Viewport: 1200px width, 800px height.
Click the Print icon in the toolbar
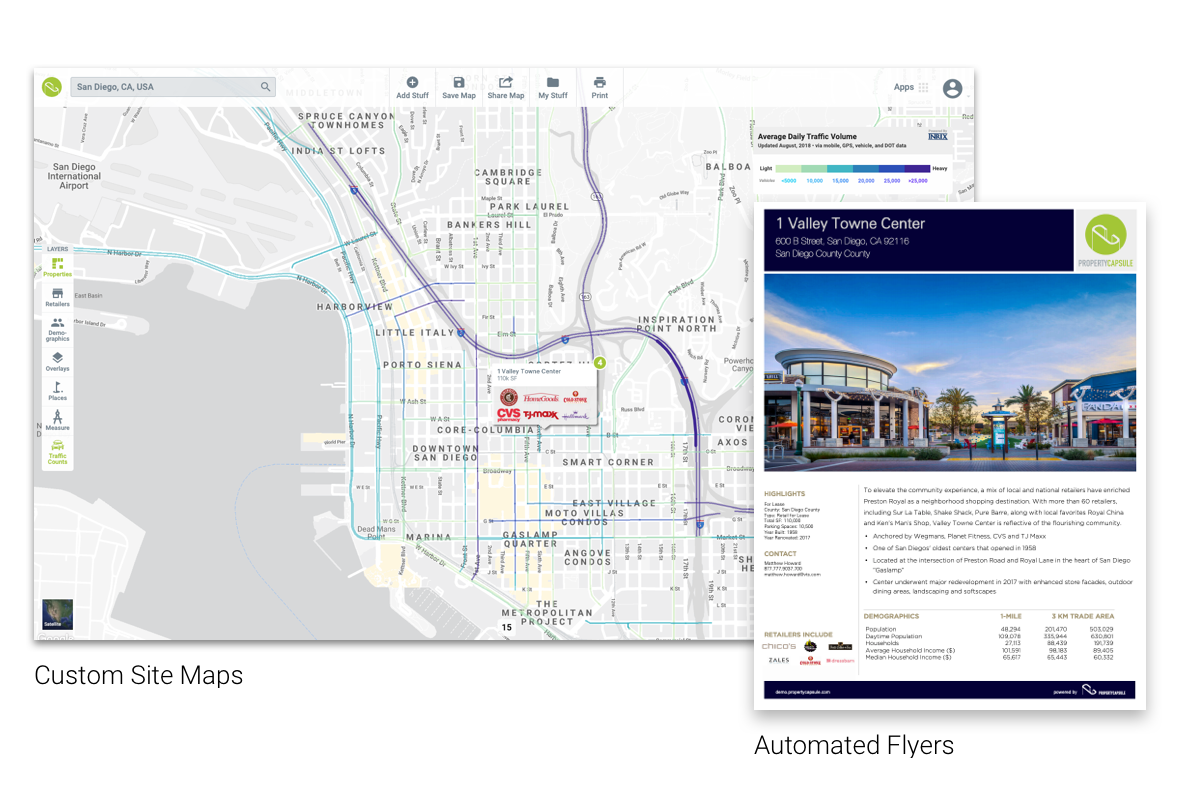pyautogui.click(x=600, y=82)
